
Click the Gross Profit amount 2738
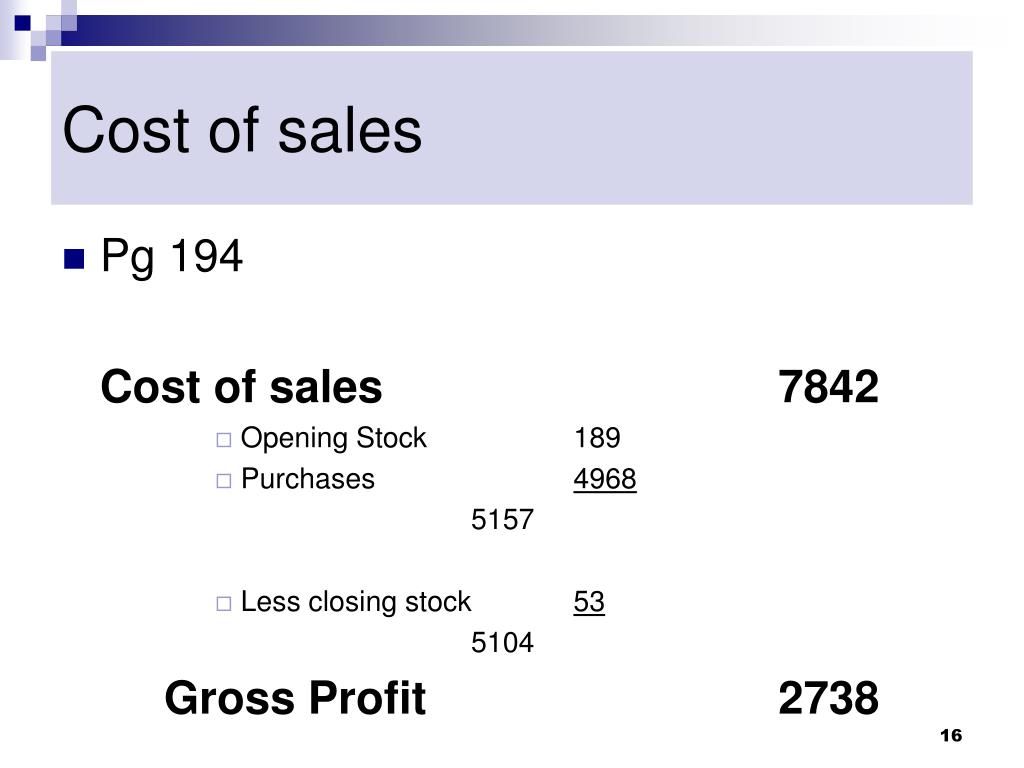pyautogui.click(x=828, y=698)
